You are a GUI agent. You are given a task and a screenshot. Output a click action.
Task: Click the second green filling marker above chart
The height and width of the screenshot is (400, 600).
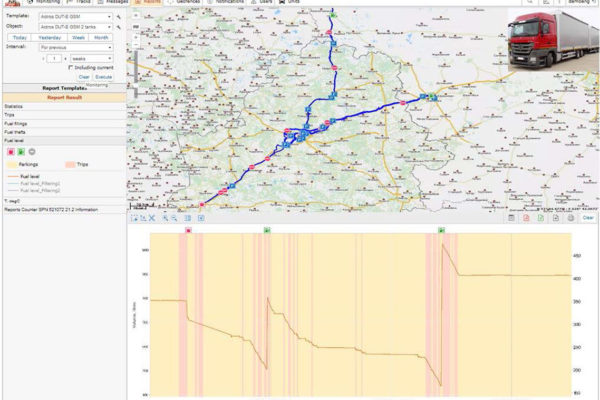click(441, 230)
